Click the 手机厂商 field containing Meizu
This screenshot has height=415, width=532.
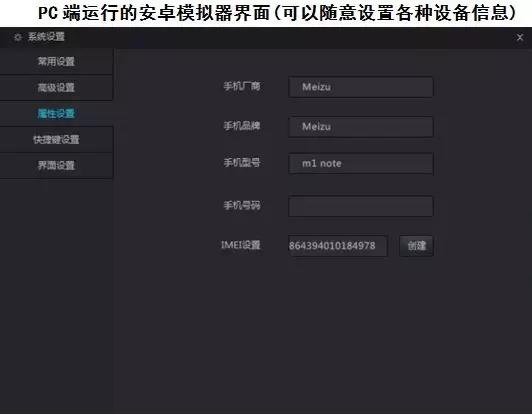pos(361,87)
